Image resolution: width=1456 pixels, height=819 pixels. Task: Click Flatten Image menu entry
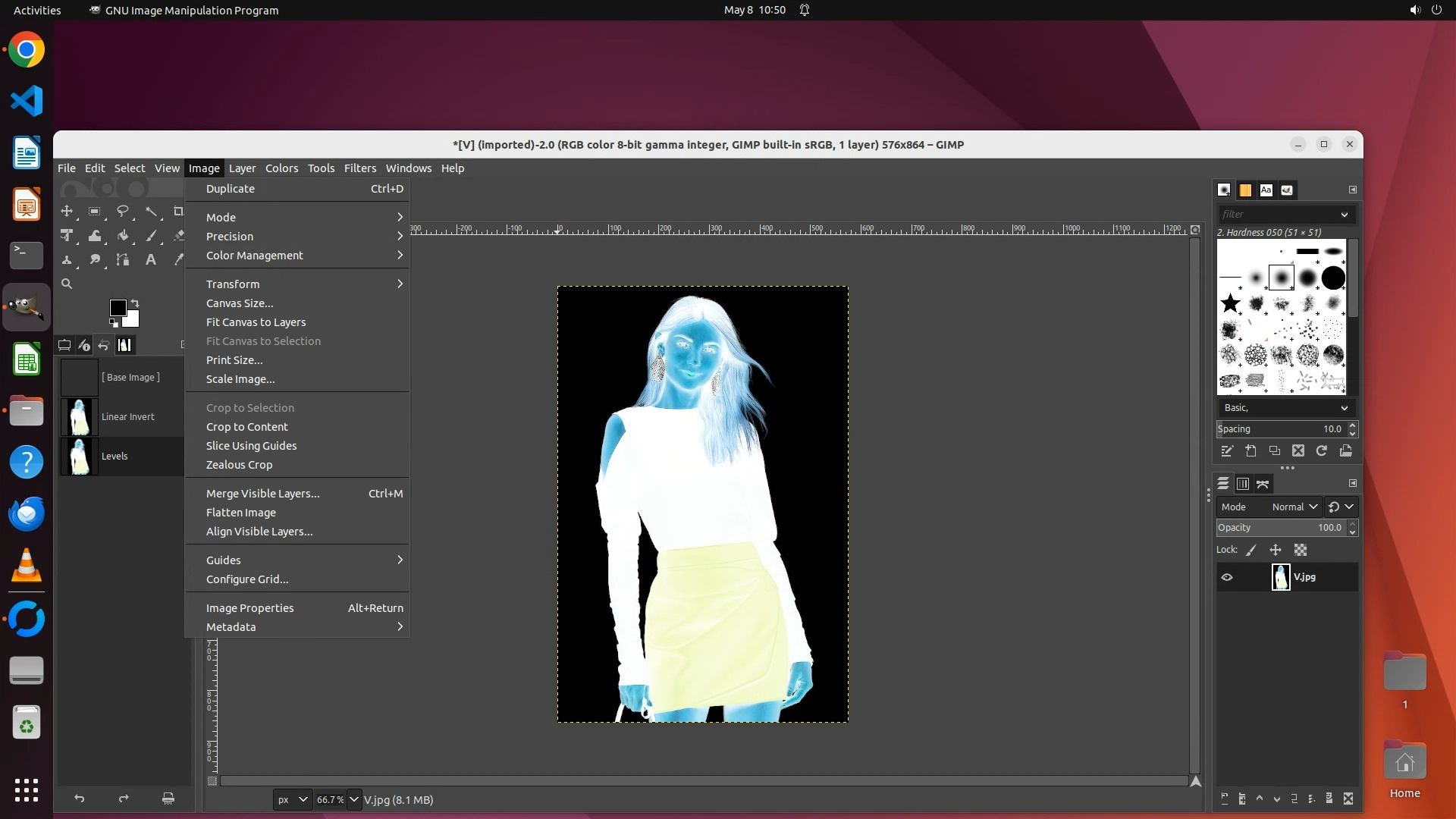[x=241, y=513]
